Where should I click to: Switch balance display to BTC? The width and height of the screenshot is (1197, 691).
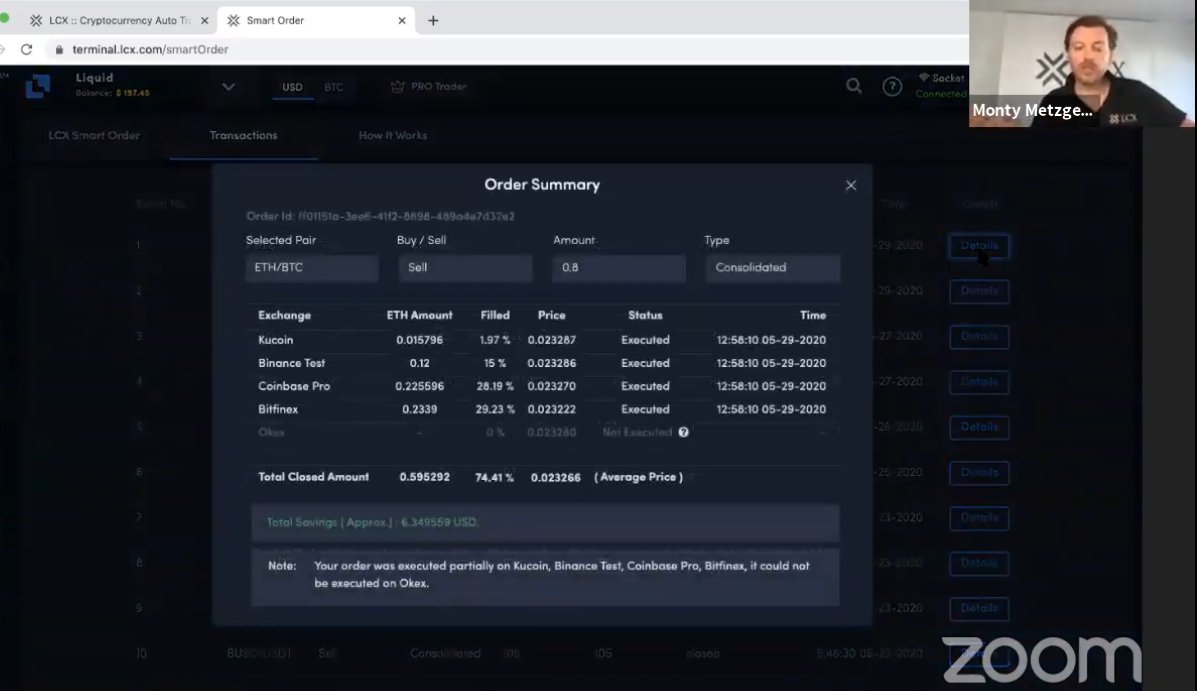334,86
